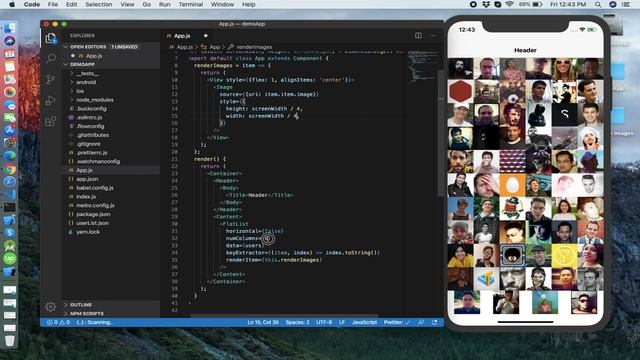
Task: Click the Dropbox icon in menu bar
Action: [486, 4]
